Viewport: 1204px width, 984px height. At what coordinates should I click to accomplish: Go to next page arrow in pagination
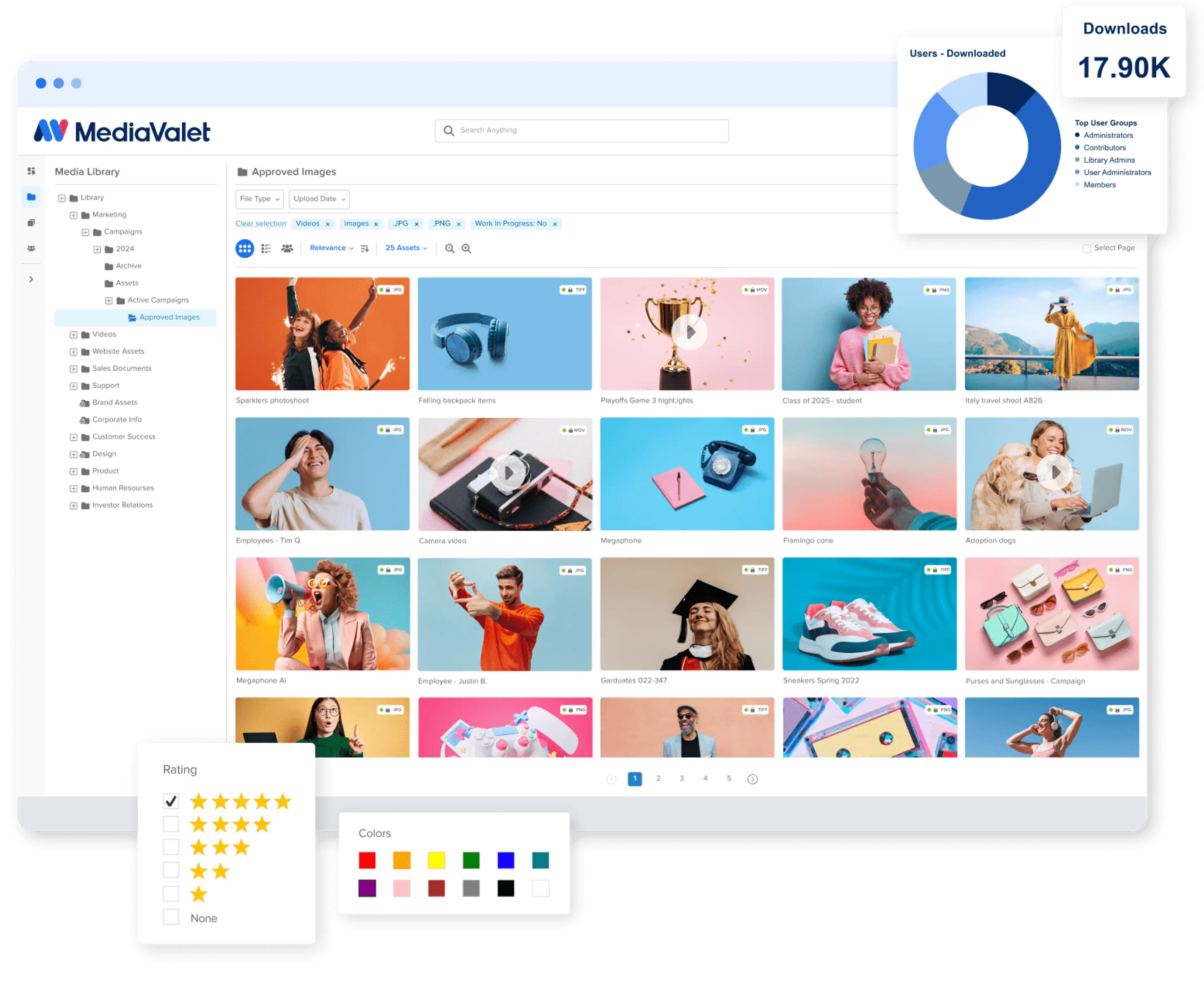(x=752, y=779)
